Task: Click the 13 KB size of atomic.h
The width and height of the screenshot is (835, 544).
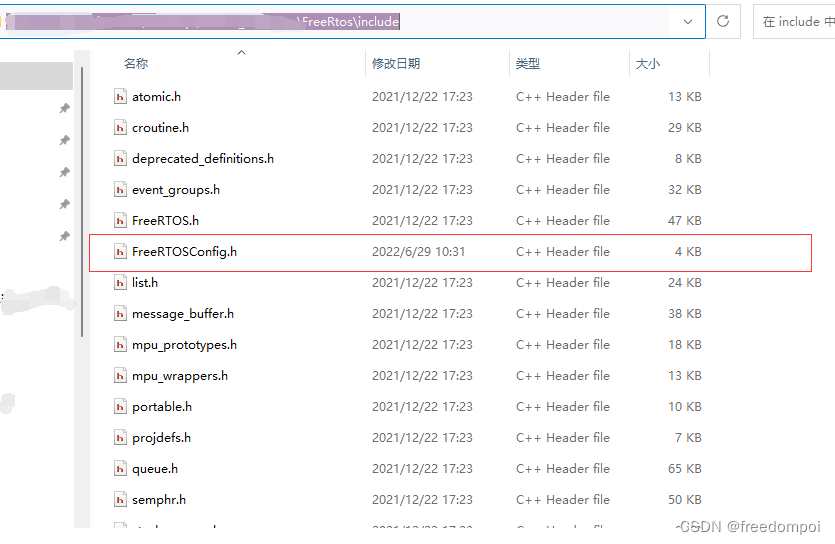Action: (x=685, y=97)
